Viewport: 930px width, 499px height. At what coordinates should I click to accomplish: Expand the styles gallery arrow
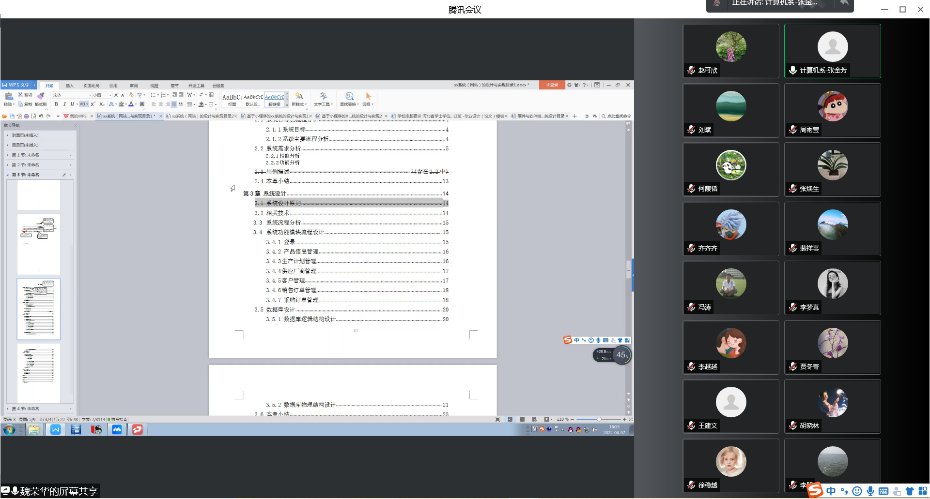click(x=287, y=104)
